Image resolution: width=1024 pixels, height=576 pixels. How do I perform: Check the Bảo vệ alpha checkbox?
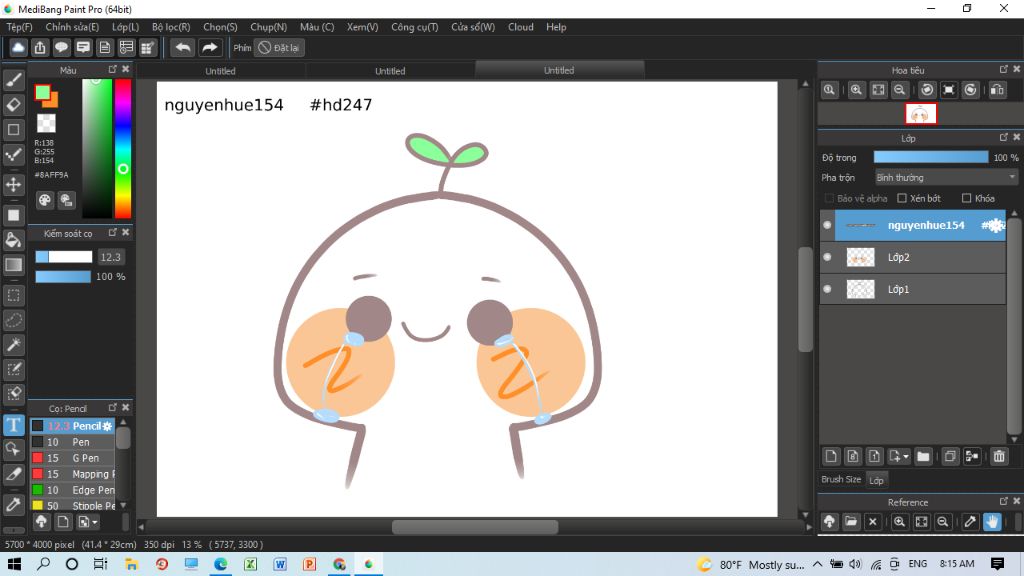point(829,199)
